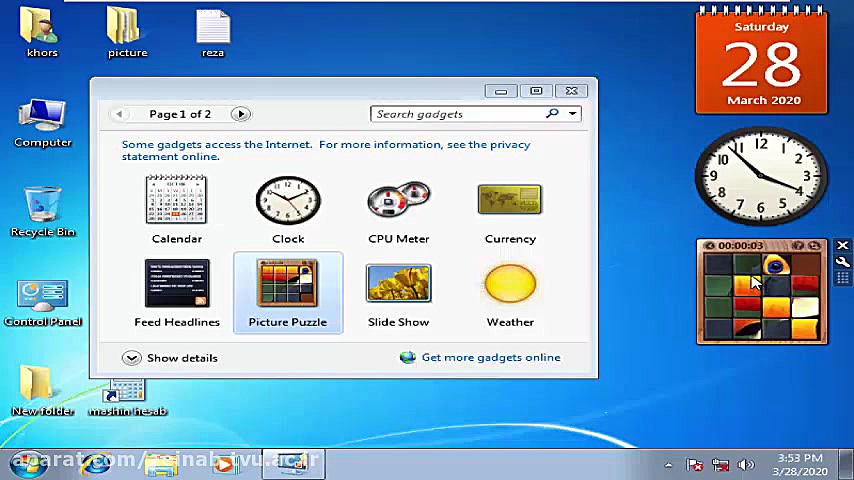
Task: Select the Weather gadget
Action: click(x=510, y=295)
